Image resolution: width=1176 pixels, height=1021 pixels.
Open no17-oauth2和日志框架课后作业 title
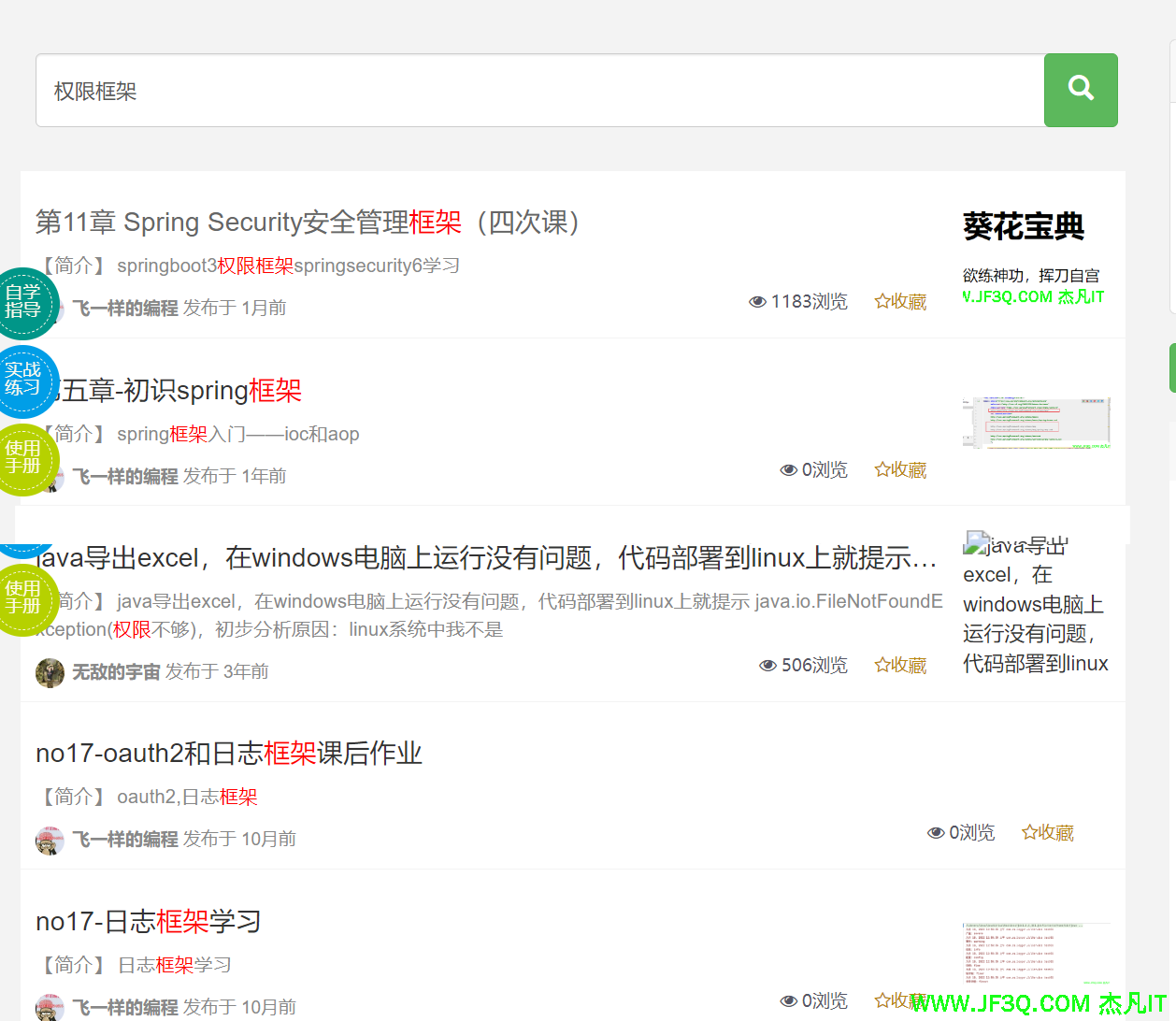coord(229,754)
